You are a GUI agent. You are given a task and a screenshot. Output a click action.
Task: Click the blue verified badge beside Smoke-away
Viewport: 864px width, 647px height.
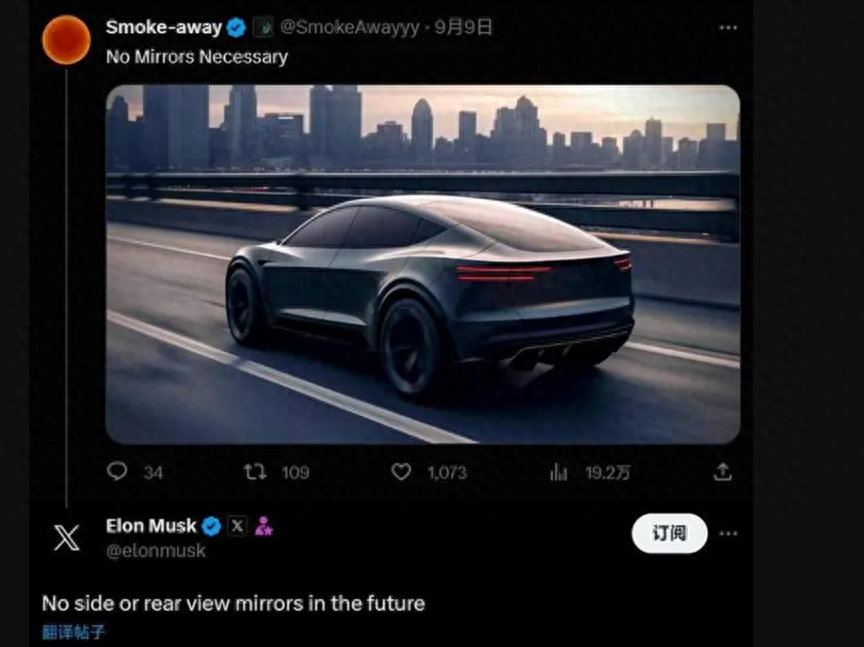tap(236, 28)
